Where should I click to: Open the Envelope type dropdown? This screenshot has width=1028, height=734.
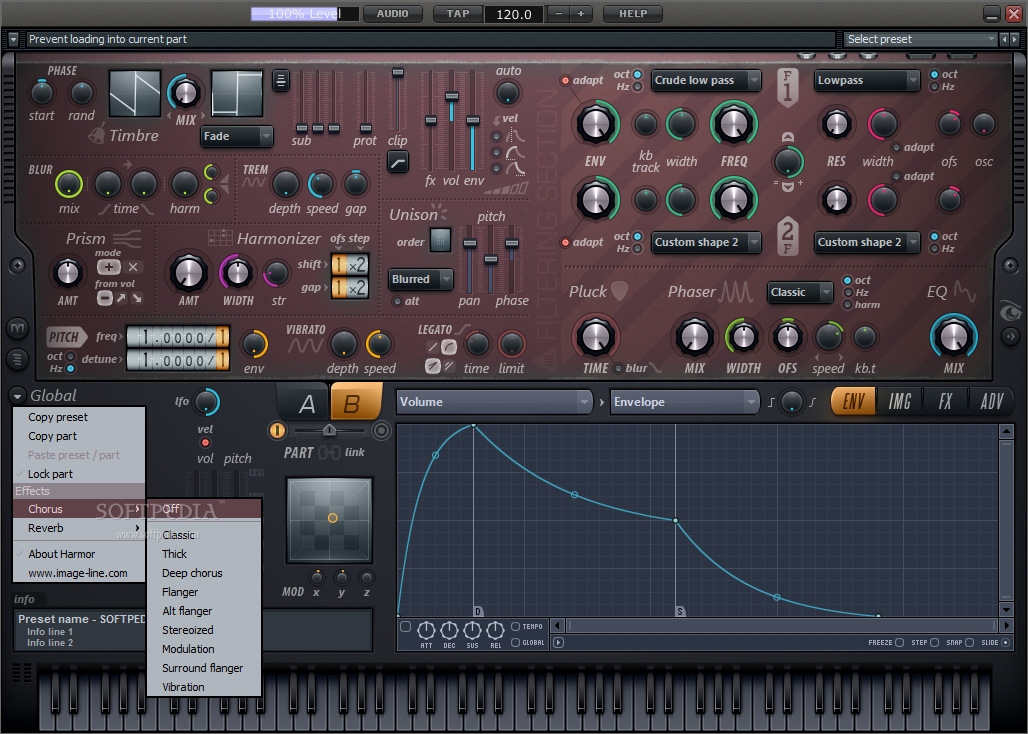[x=685, y=402]
